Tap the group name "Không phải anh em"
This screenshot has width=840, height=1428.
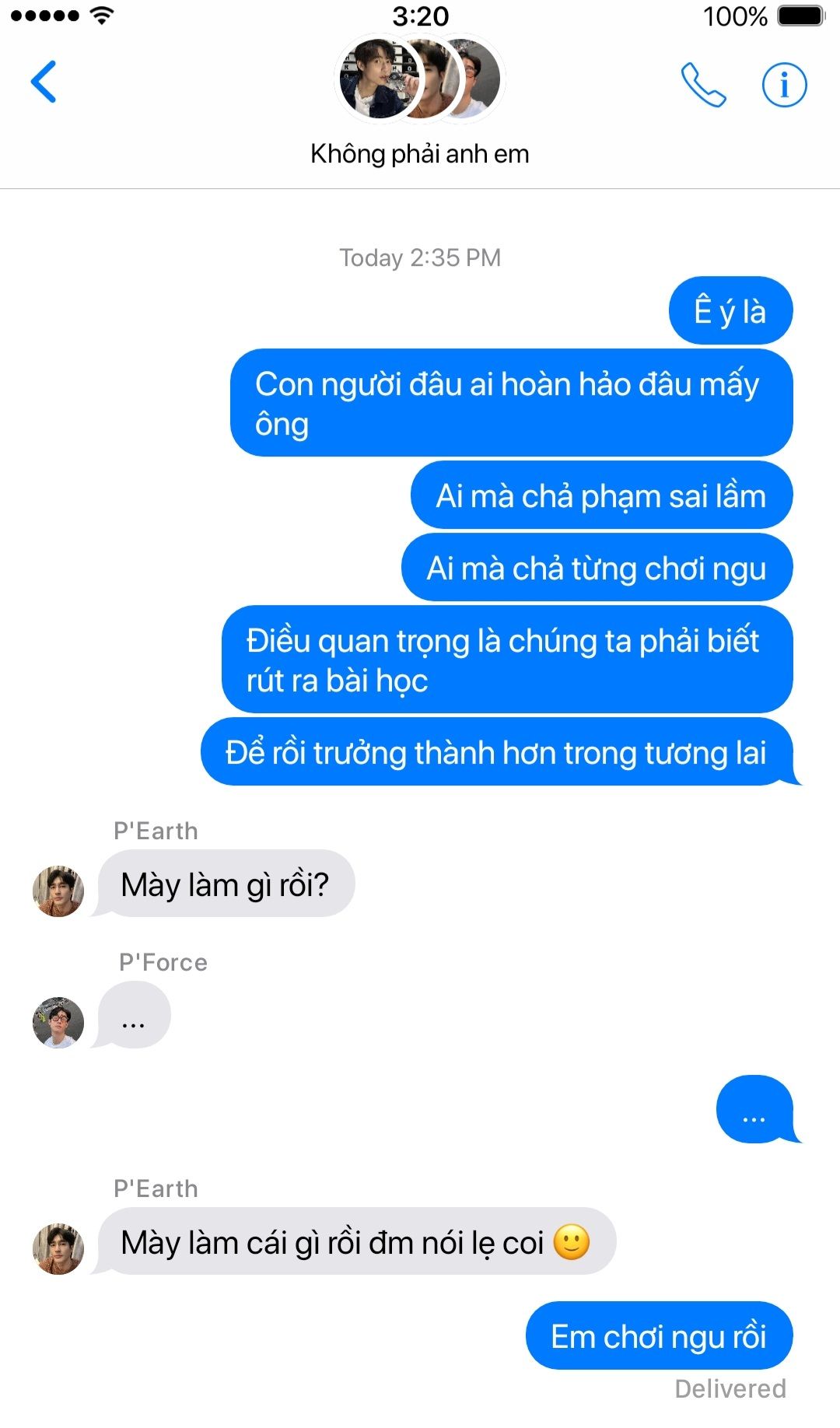420,154
